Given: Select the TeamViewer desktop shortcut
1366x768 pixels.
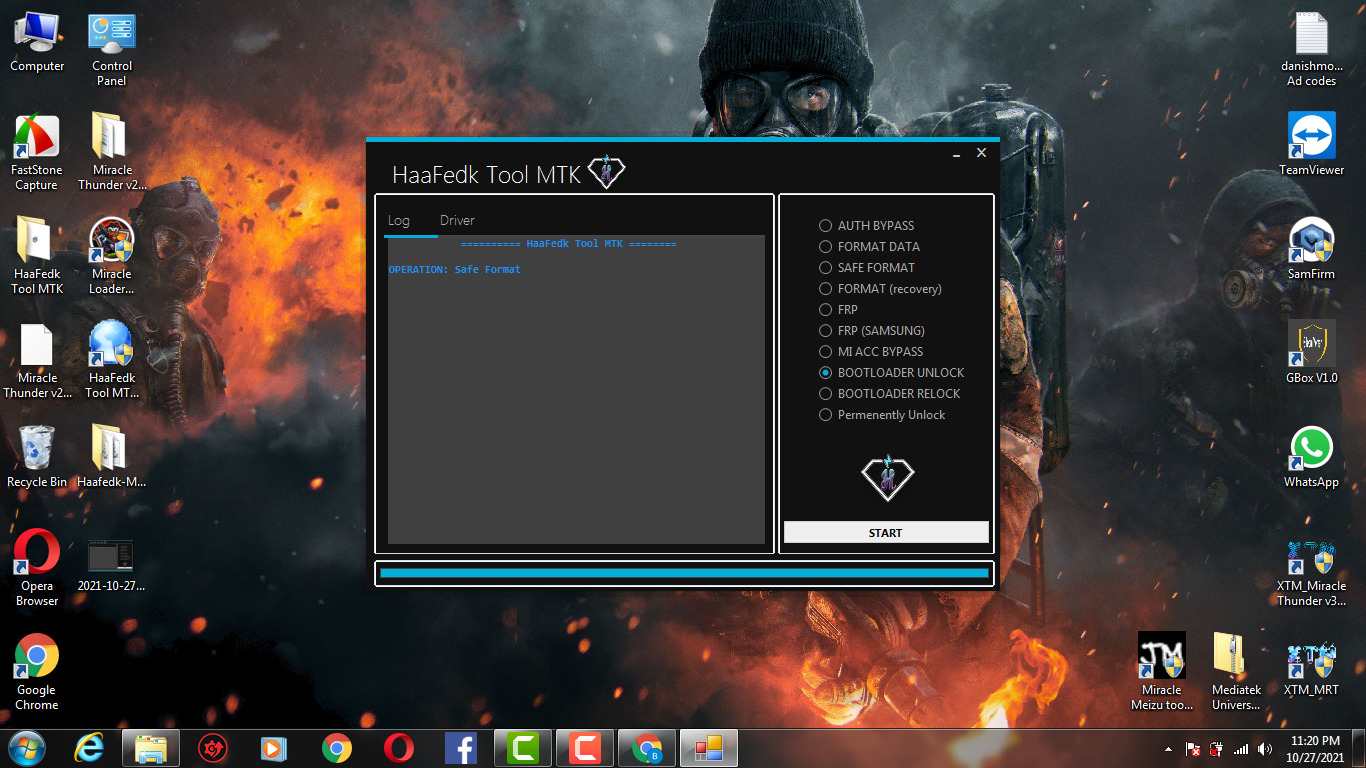Looking at the screenshot, I should pos(1311,145).
